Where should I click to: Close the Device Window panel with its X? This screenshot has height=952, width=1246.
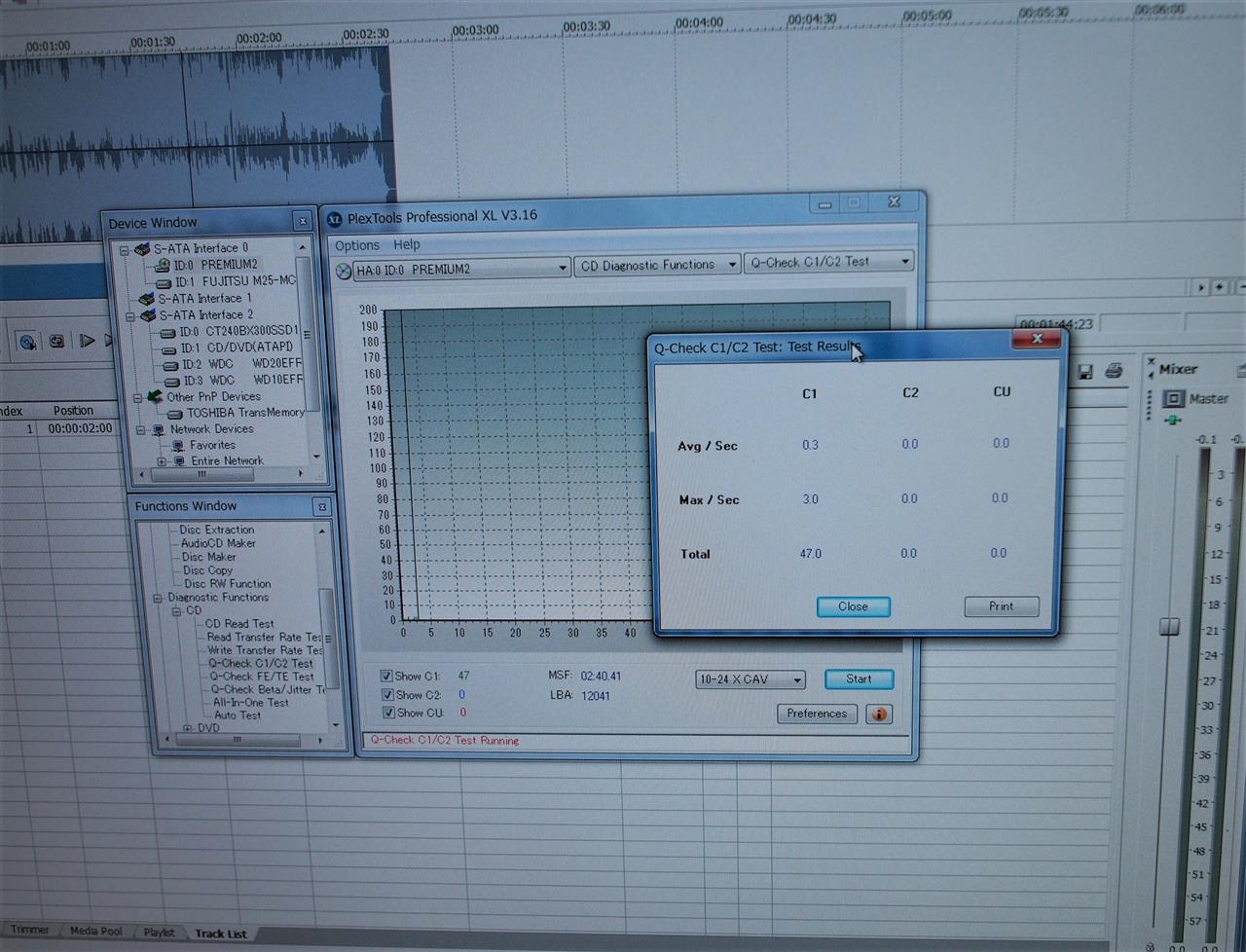coord(303,222)
